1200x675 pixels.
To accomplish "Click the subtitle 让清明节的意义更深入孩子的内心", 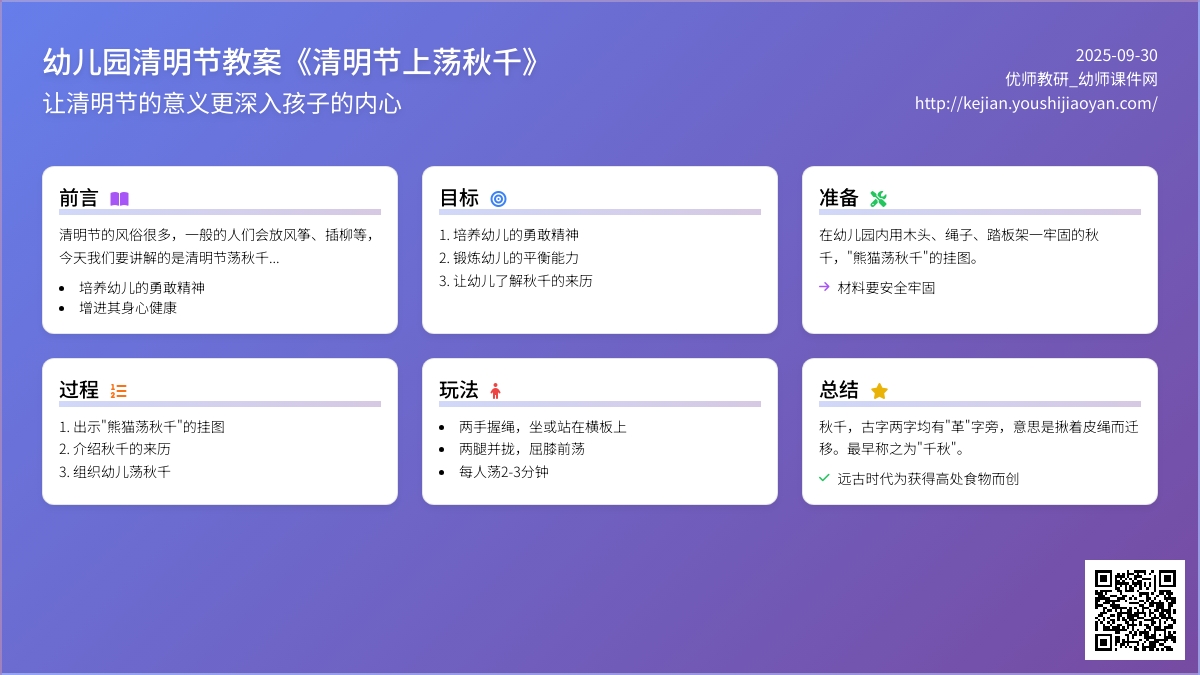I will pyautogui.click(x=222, y=104).
